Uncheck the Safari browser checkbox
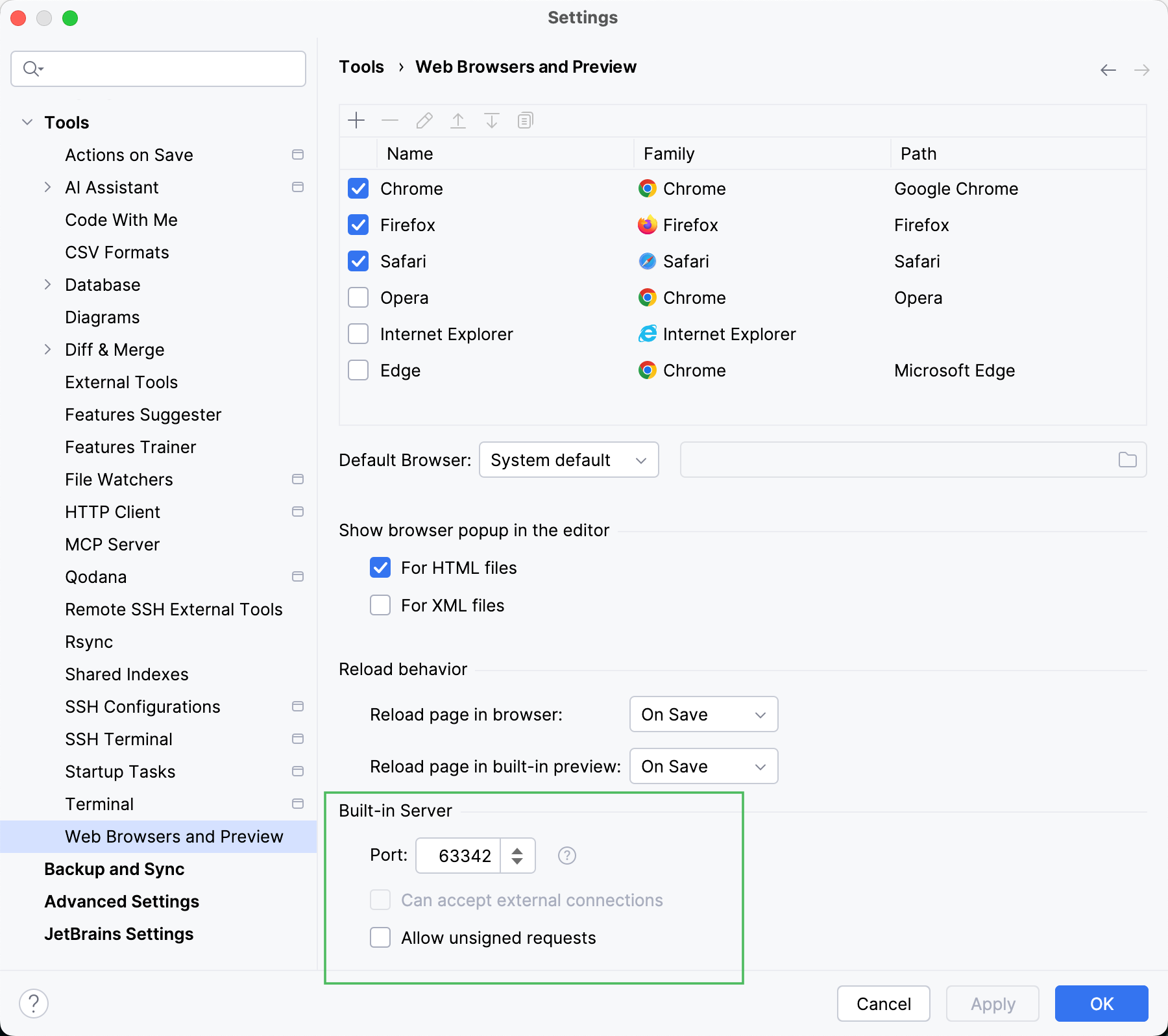The height and width of the screenshot is (1036, 1168). 358,261
